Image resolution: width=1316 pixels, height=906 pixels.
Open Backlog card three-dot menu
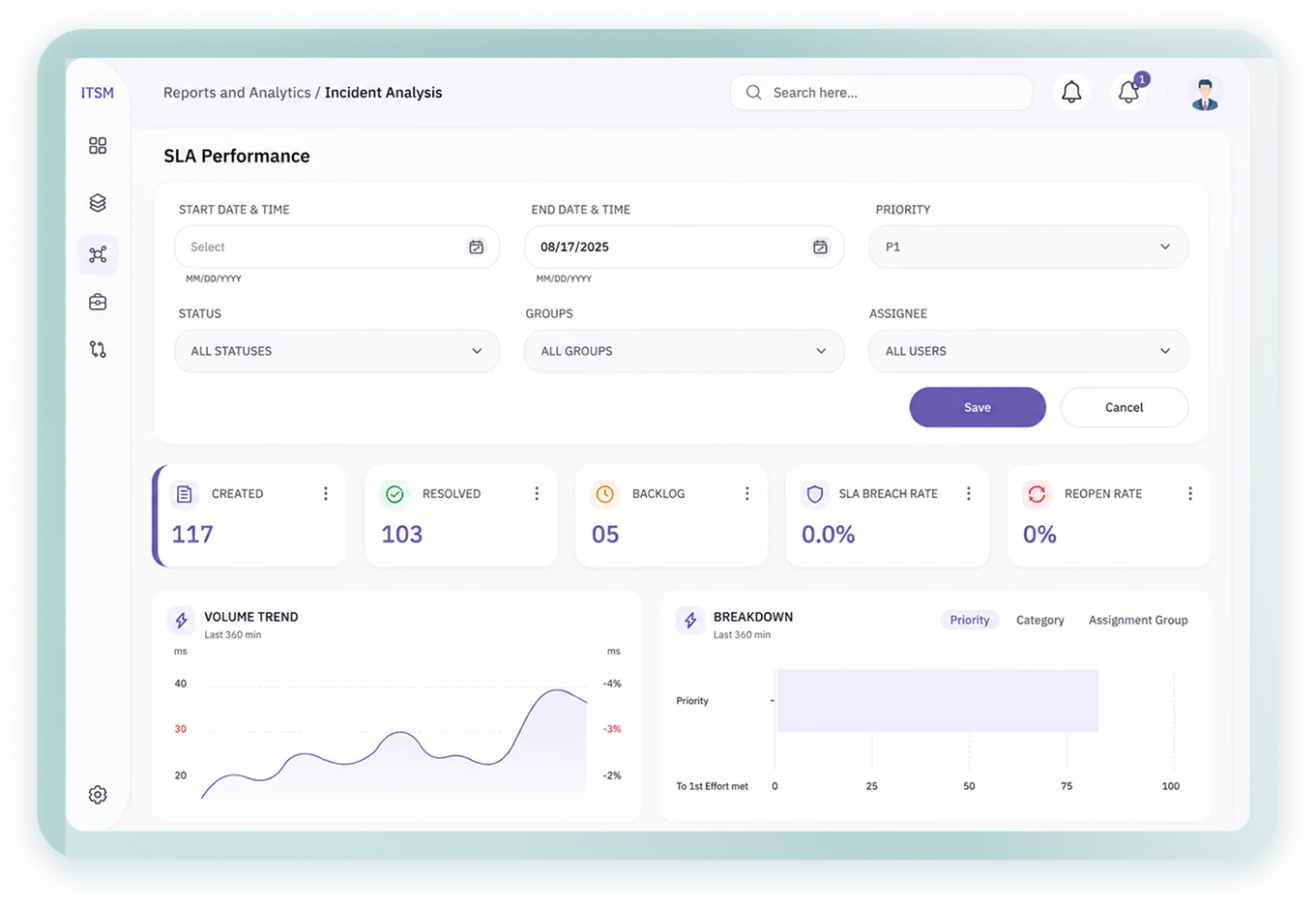click(747, 493)
